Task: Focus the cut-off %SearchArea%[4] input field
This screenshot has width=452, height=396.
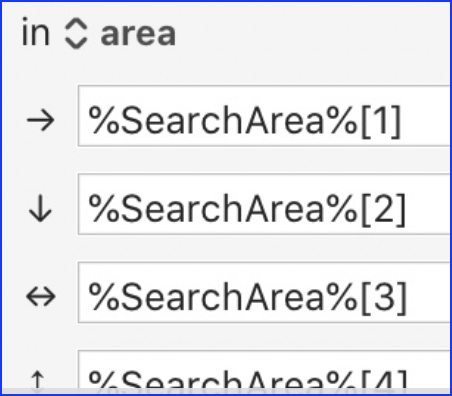Action: point(264,369)
